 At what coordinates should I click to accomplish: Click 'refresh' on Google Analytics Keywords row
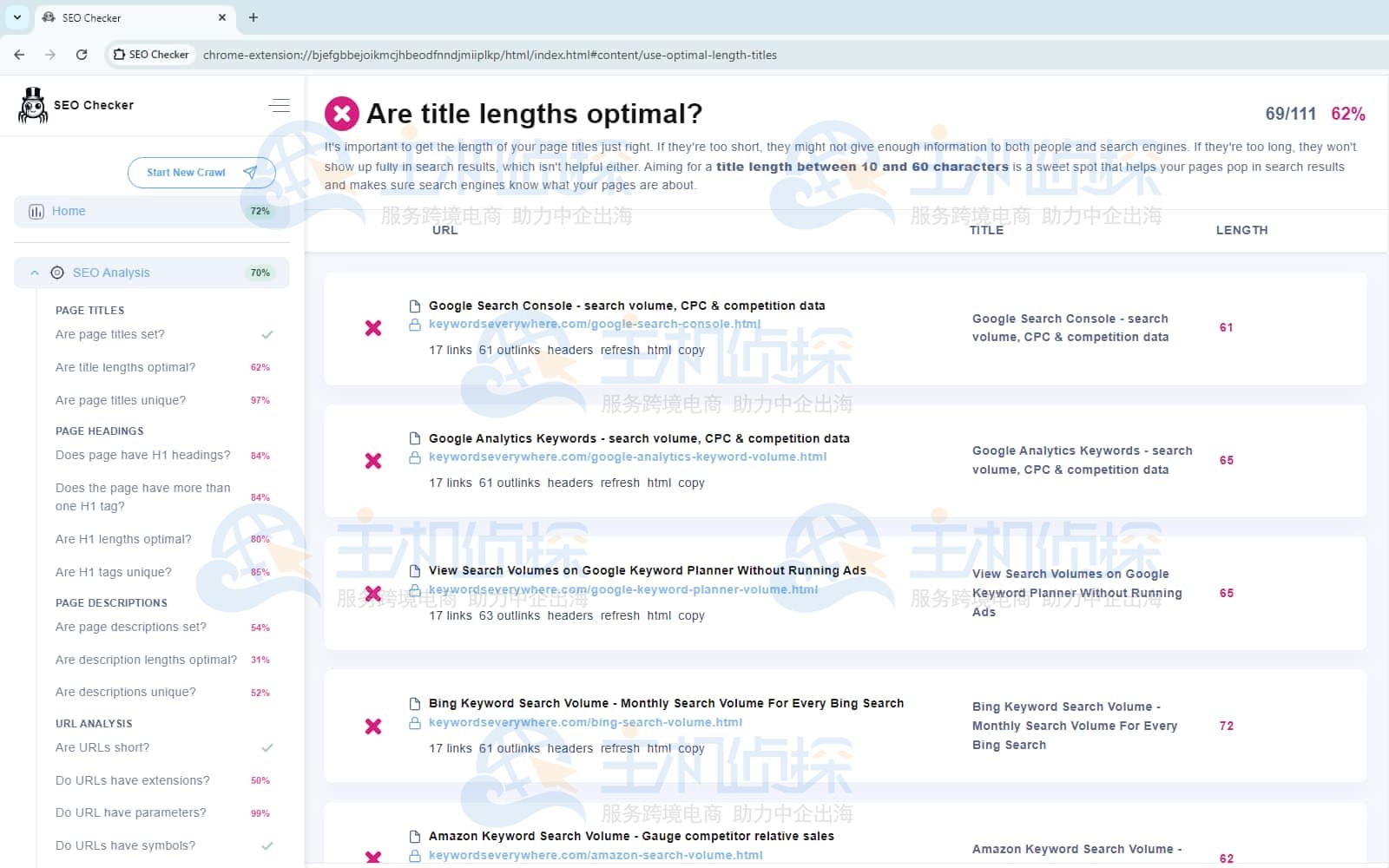click(x=620, y=483)
